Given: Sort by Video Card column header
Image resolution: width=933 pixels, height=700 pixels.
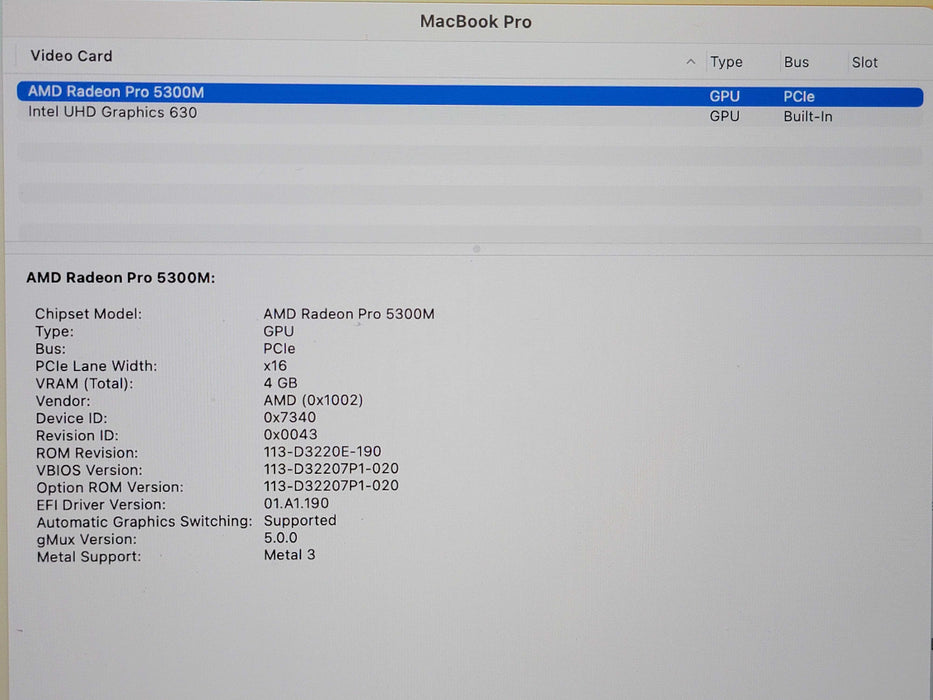Looking at the screenshot, I should (x=71, y=56).
